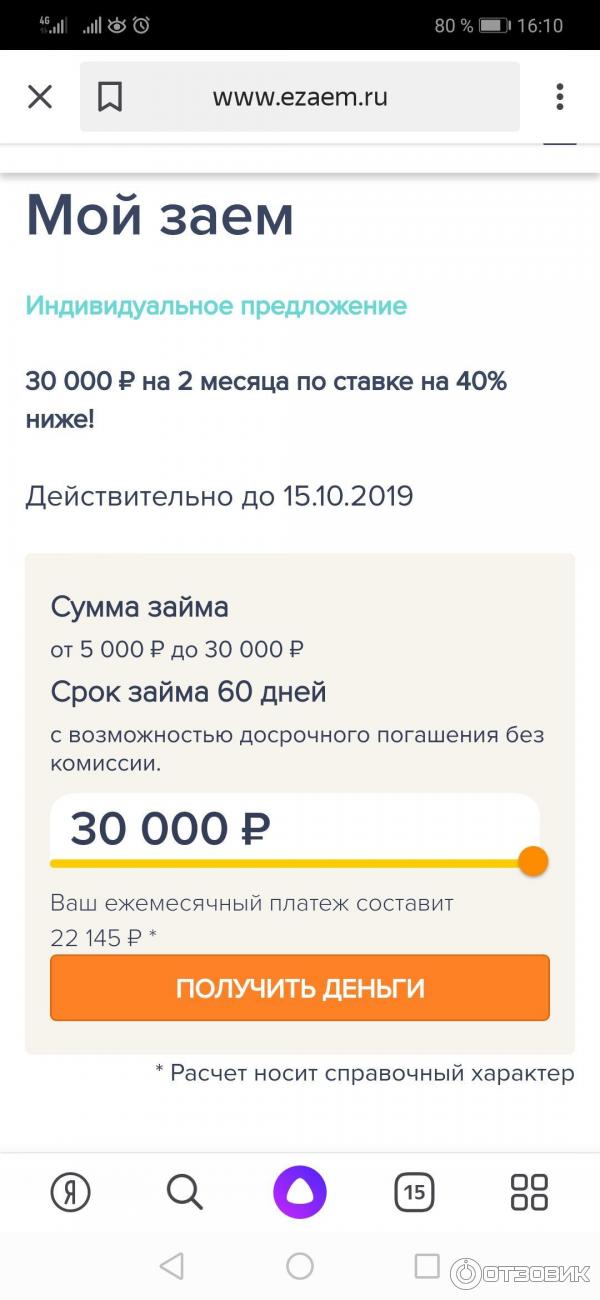Tap the bookmark icon in address bar

coord(110,97)
